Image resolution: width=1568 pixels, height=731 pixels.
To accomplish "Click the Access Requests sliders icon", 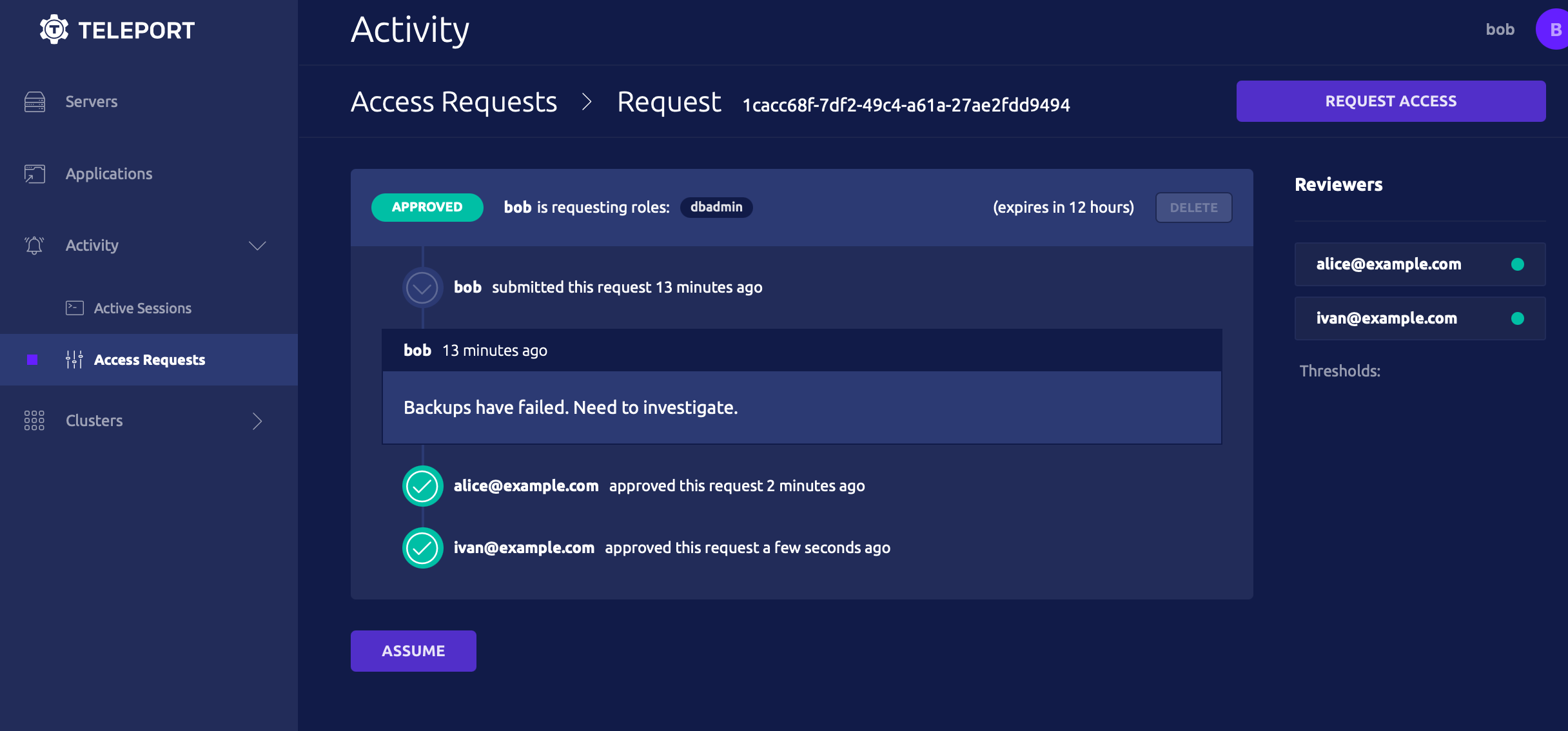I will (75, 360).
